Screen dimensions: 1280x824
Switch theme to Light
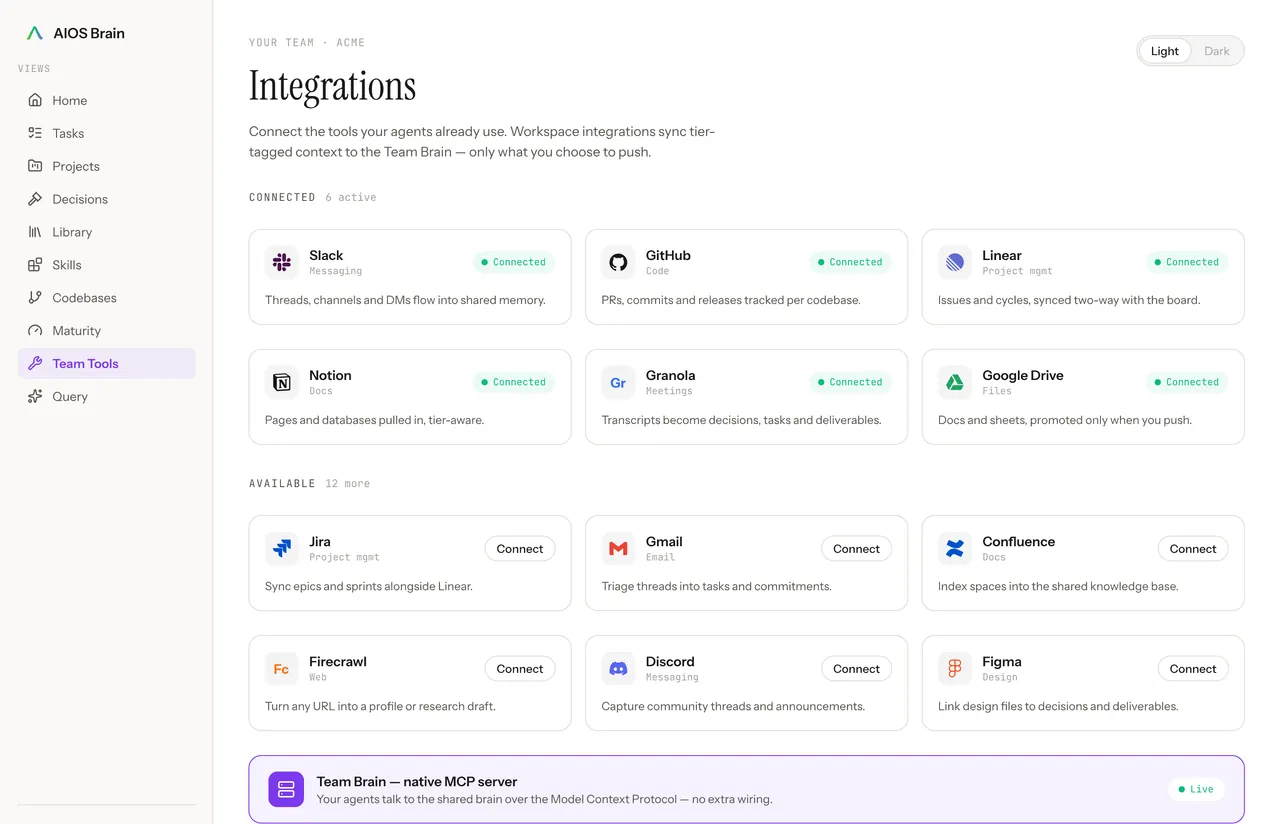click(x=1165, y=51)
